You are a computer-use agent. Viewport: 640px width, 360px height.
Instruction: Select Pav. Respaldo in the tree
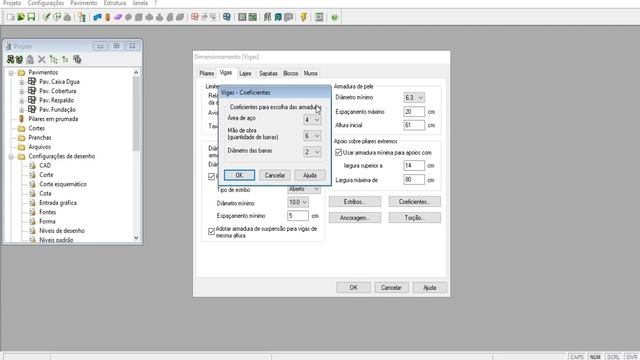[56, 100]
